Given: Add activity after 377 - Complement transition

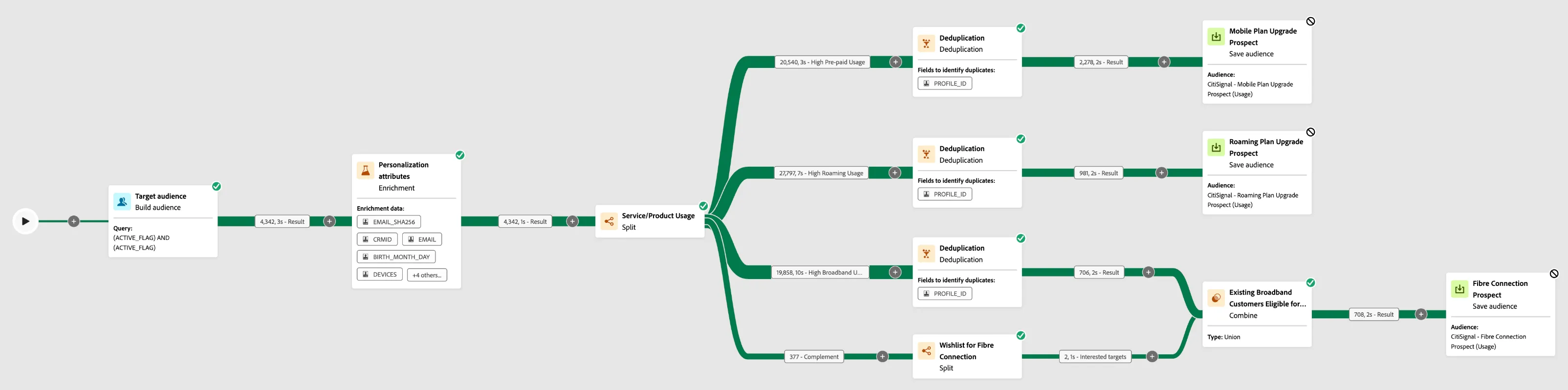Looking at the screenshot, I should pos(882,357).
